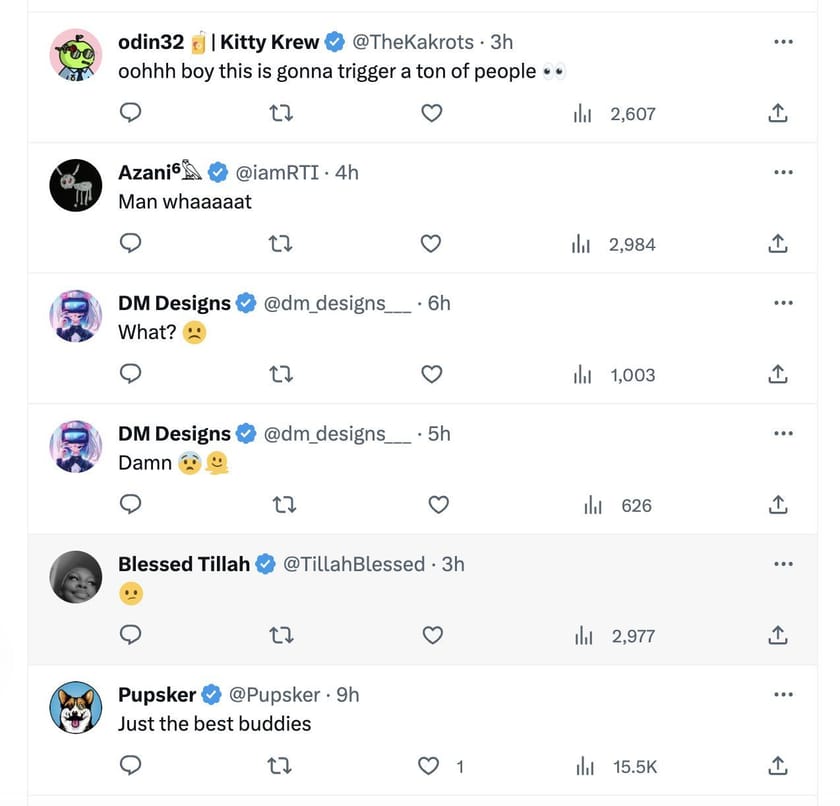840x806 pixels.
Task: Click Blessed Tillah's profile avatar
Action: tap(76, 577)
